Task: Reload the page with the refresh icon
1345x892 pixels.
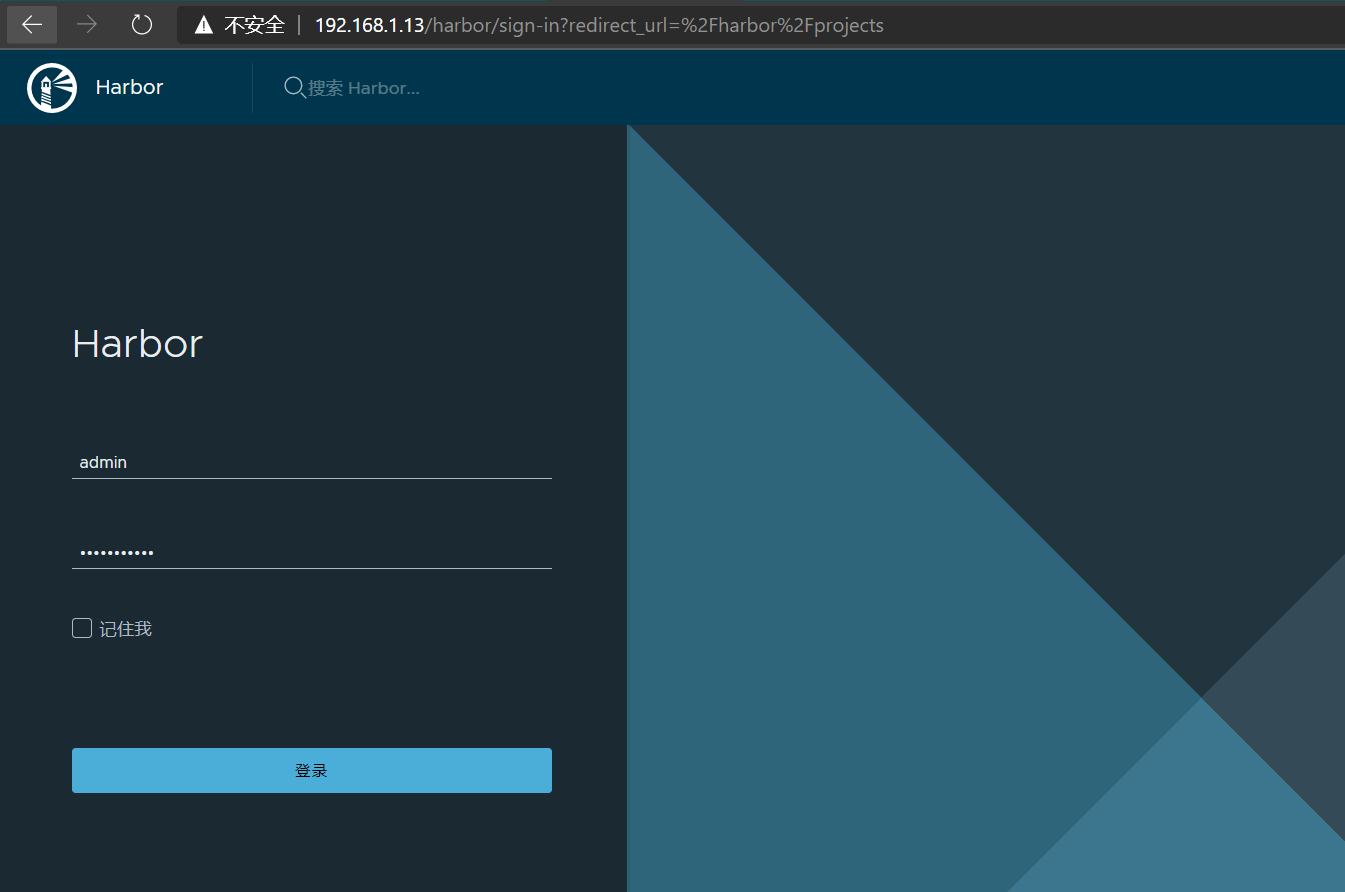Action: point(142,25)
